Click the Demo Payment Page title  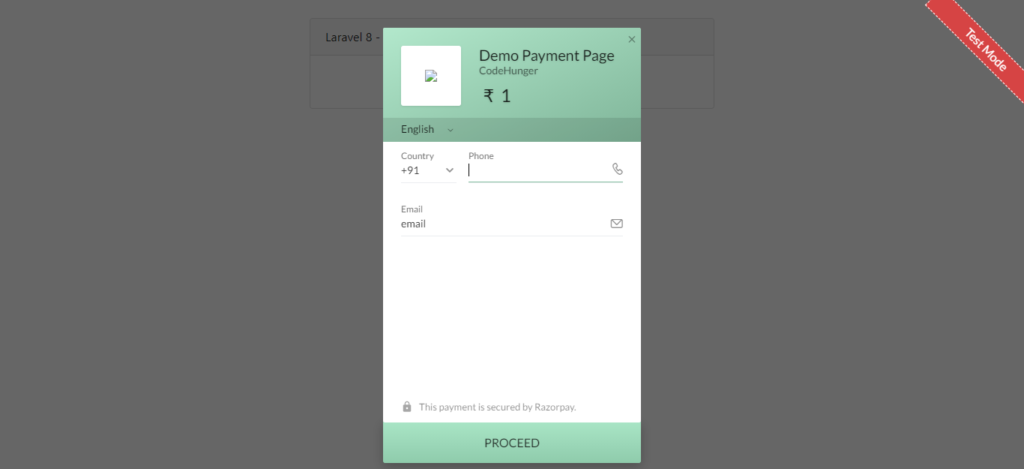[x=547, y=56]
